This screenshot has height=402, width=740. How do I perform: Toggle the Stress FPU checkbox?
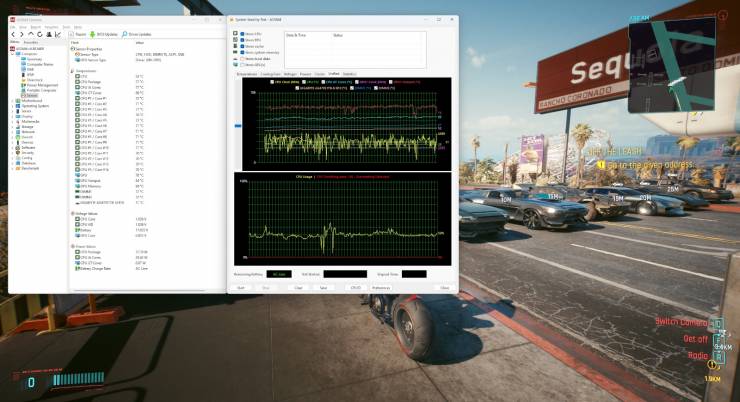pos(242,40)
